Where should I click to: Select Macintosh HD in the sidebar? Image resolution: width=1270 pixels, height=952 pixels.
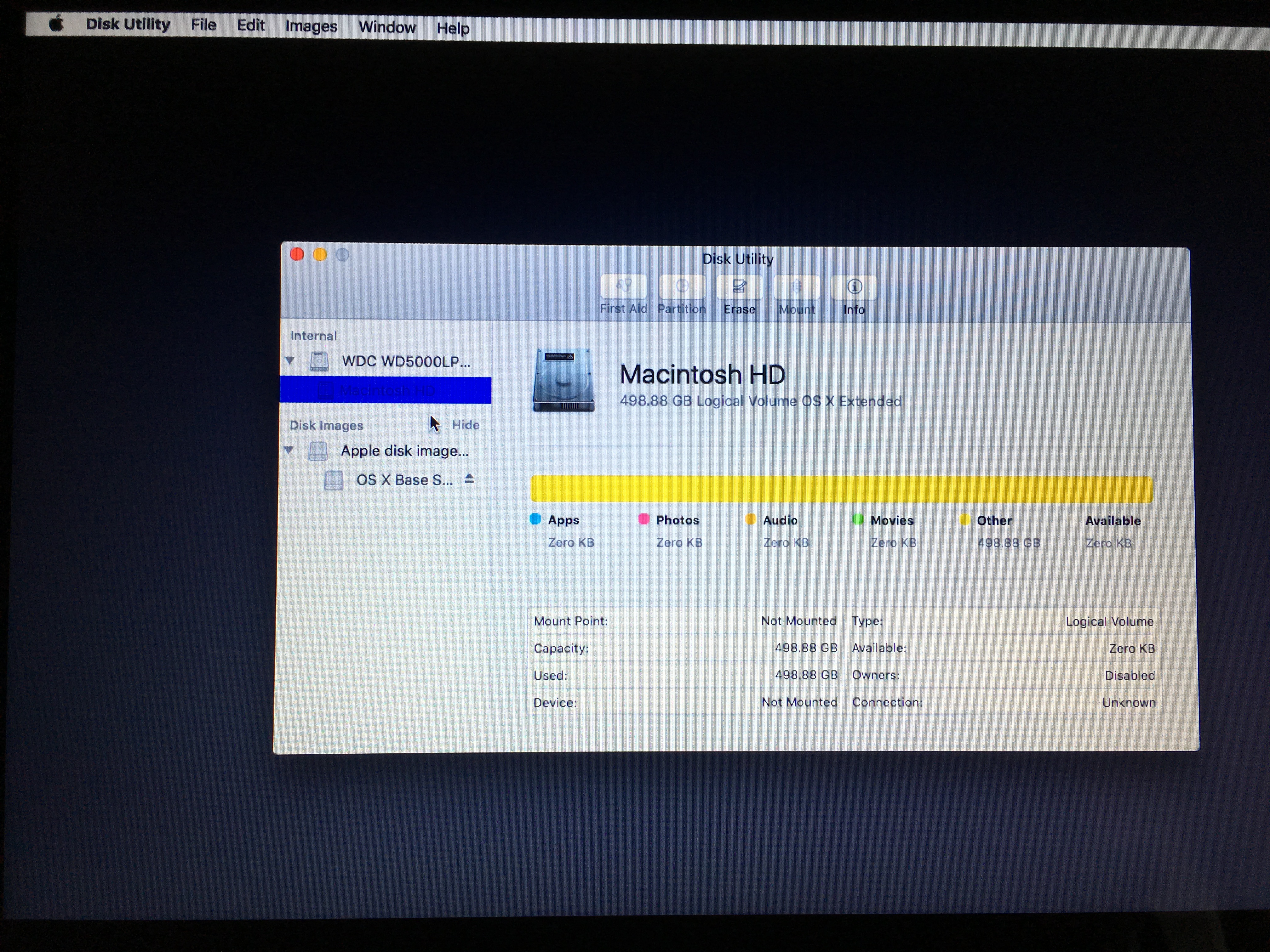385,390
